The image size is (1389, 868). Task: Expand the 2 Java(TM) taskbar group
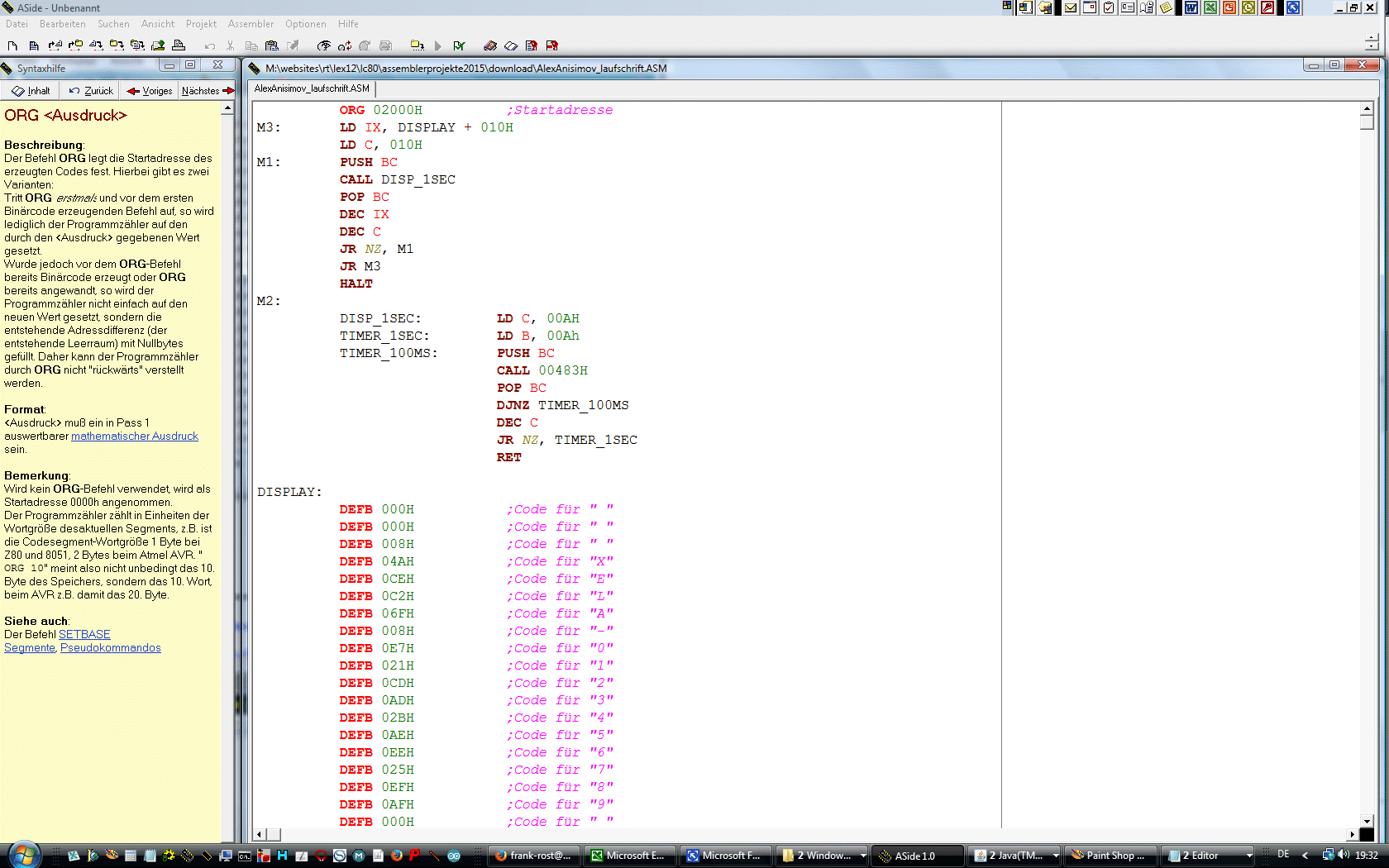1056,856
